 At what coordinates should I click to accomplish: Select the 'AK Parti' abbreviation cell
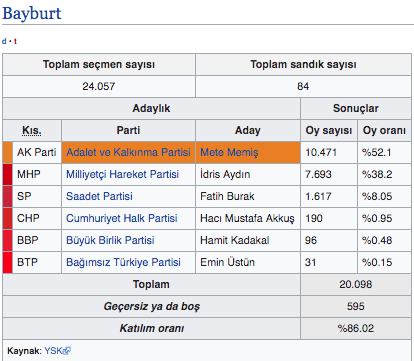pos(37,152)
